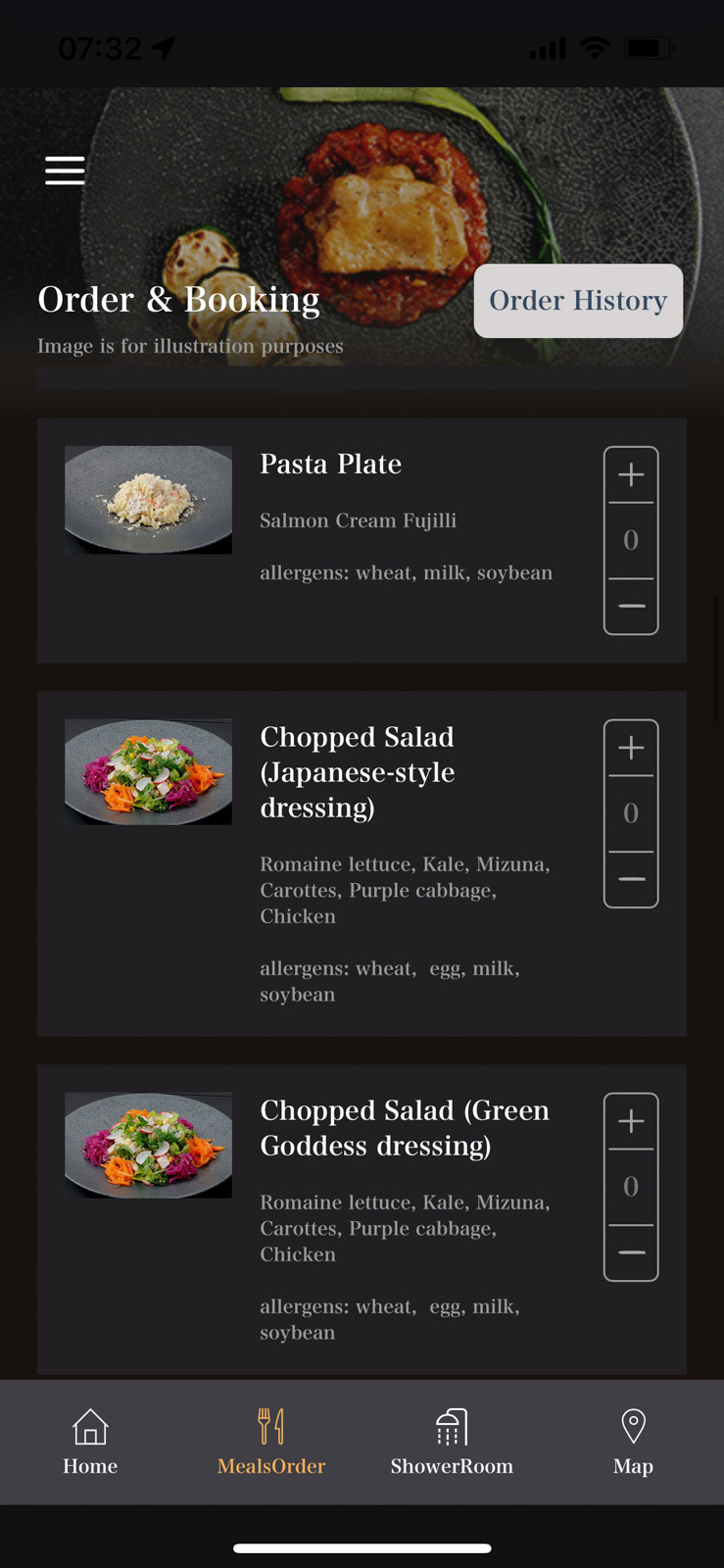Open Order History

578,301
